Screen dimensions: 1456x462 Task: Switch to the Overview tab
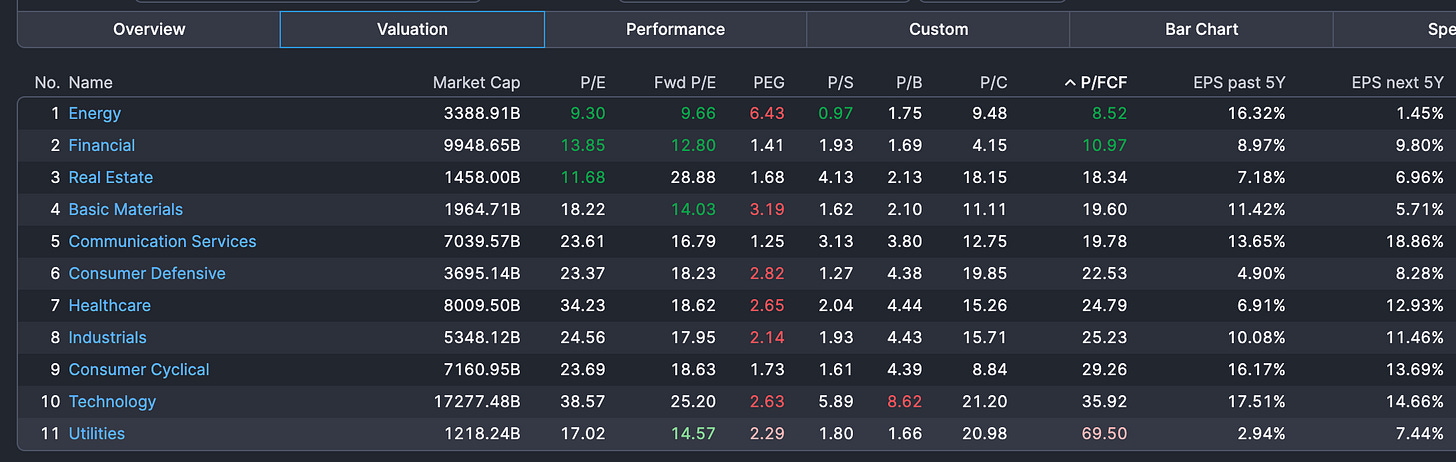pos(149,29)
